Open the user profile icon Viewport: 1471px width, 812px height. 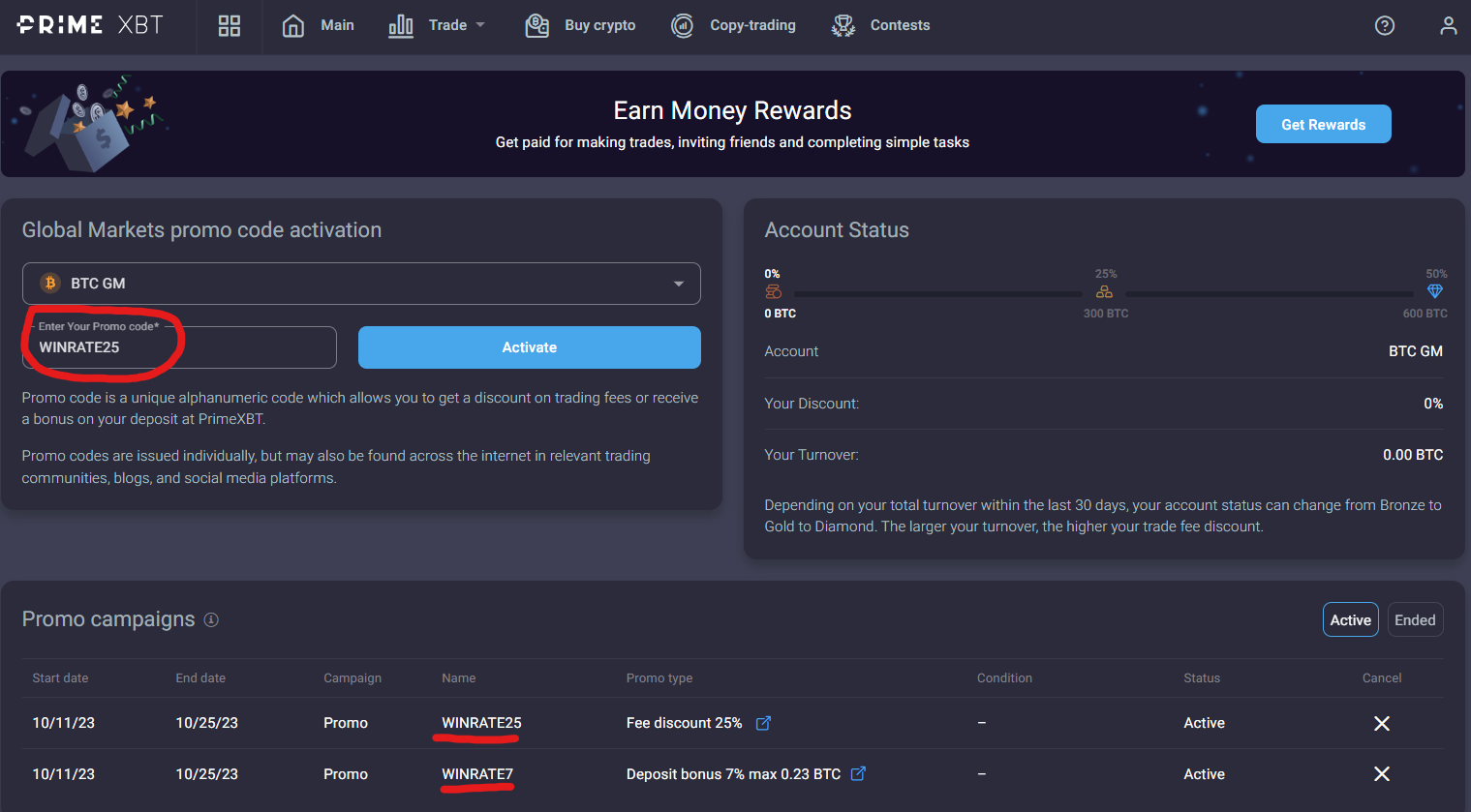(x=1448, y=26)
